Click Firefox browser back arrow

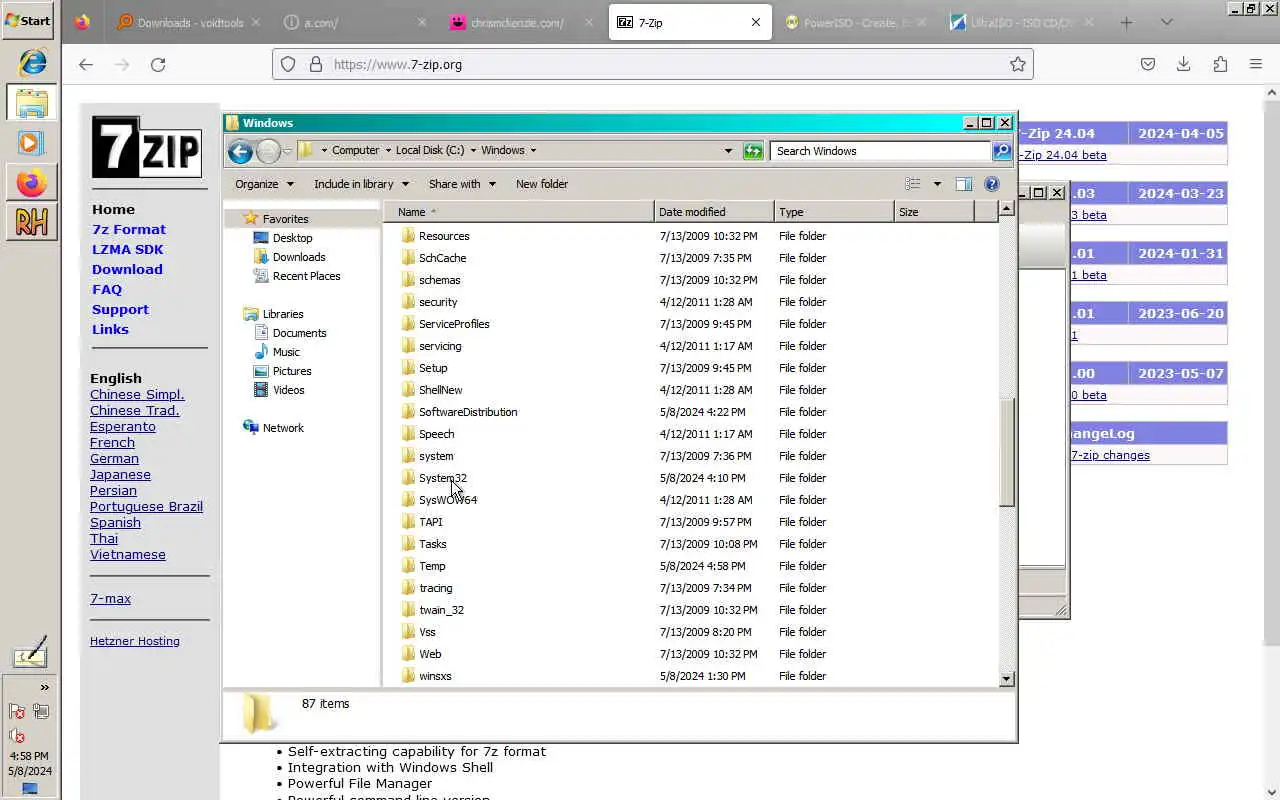click(x=86, y=64)
